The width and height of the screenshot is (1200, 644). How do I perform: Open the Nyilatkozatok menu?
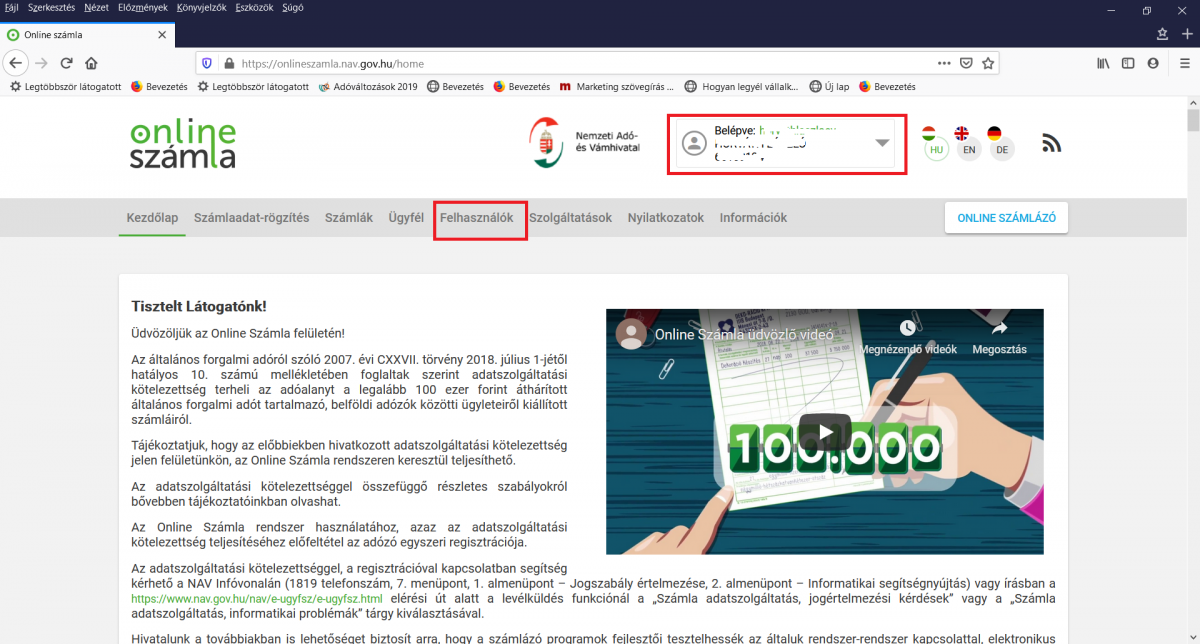pos(666,218)
